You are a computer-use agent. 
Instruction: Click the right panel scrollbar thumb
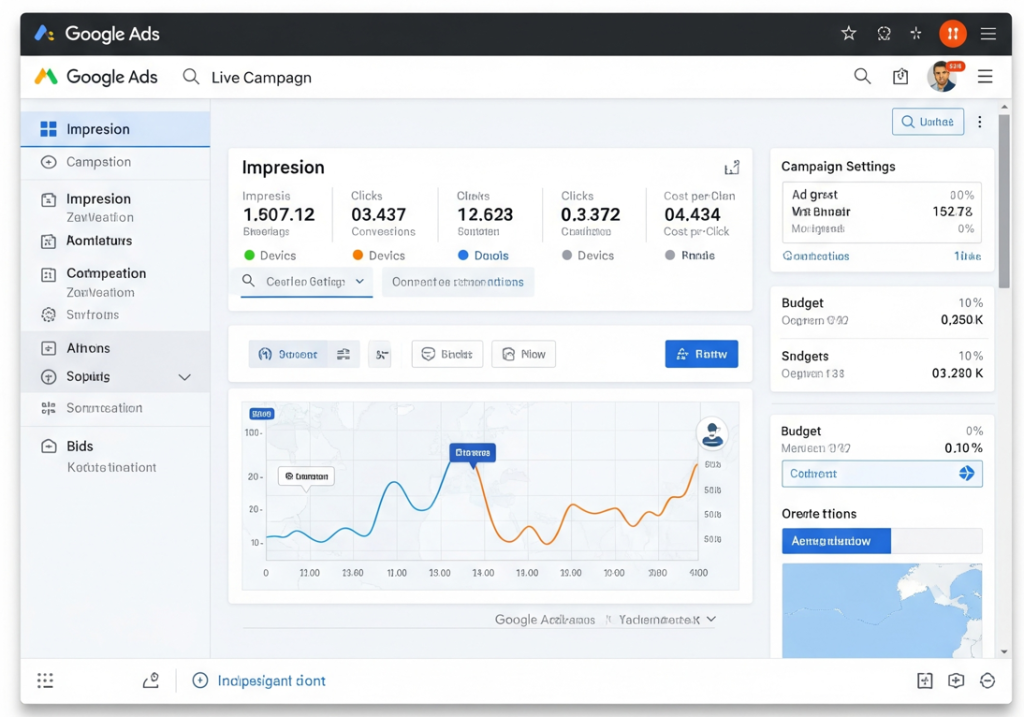(x=1004, y=202)
